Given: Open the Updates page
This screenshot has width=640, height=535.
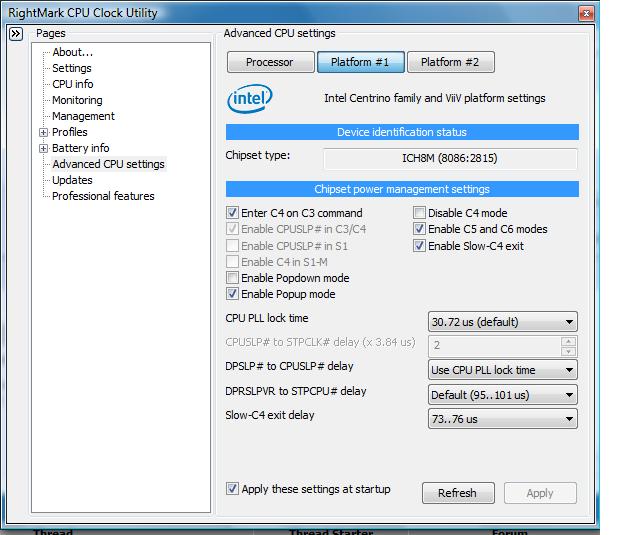Looking at the screenshot, I should tap(72, 180).
